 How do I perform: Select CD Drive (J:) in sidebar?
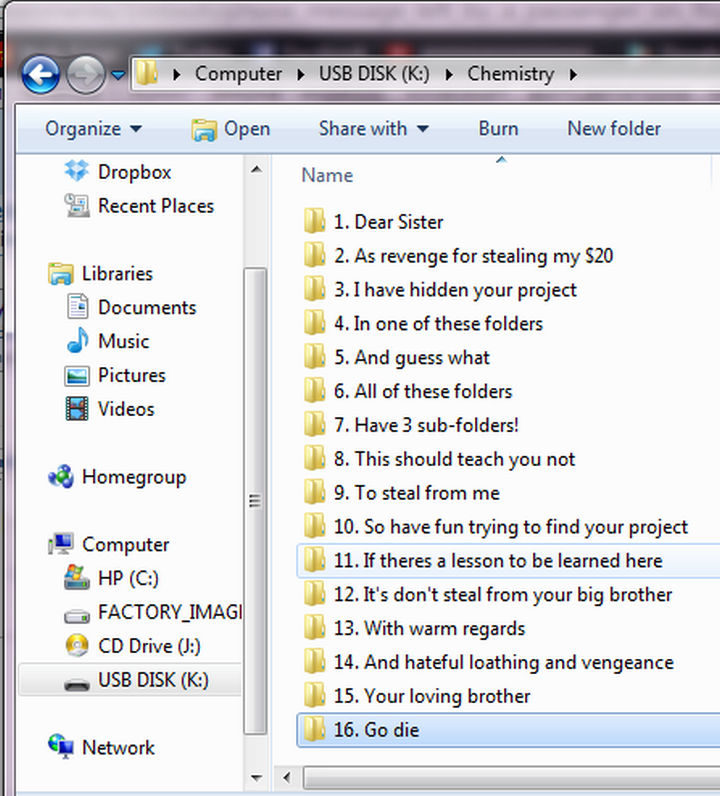pyautogui.click(x=149, y=646)
